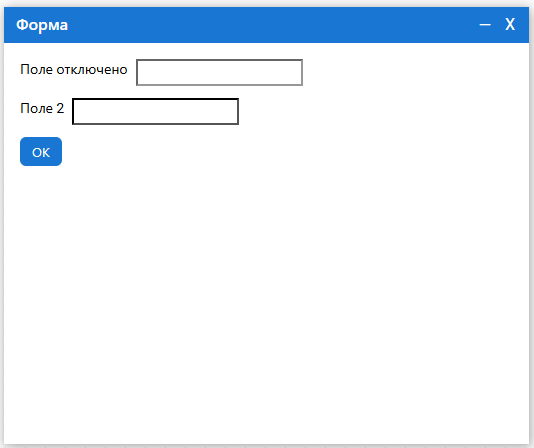Minimize the Форма window

coord(485,25)
